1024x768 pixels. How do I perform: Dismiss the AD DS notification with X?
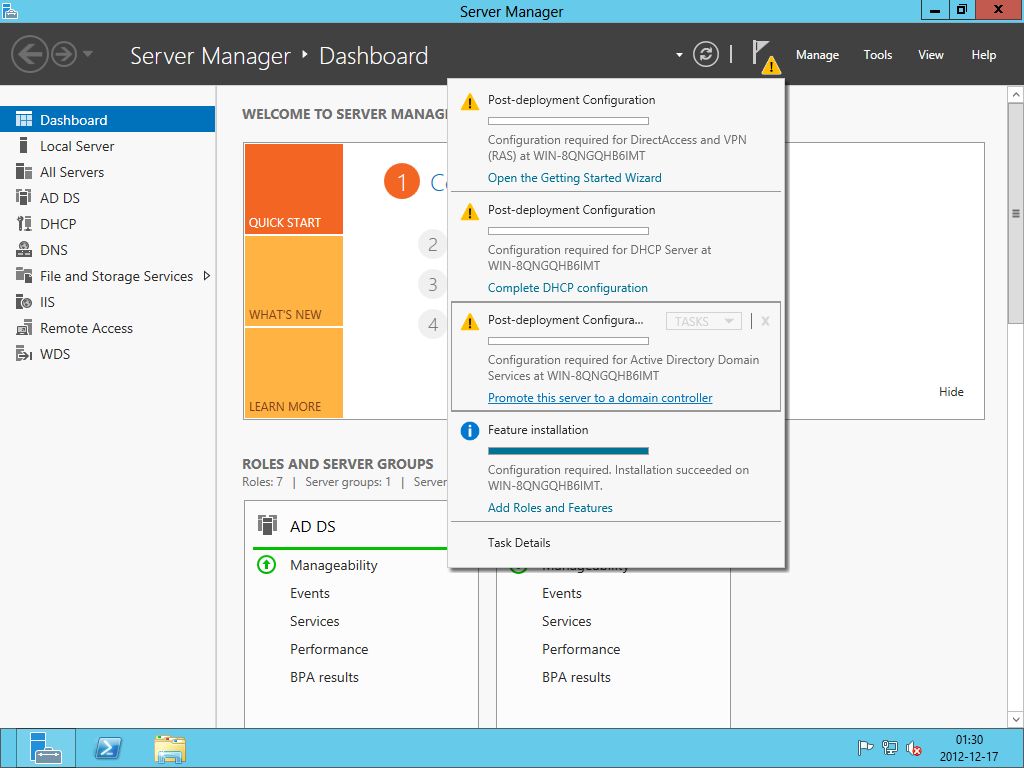[x=765, y=321]
